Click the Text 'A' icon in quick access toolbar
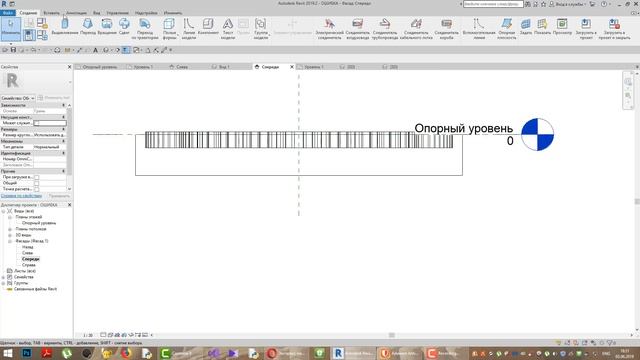640x360 pixels. [x=96, y=50]
